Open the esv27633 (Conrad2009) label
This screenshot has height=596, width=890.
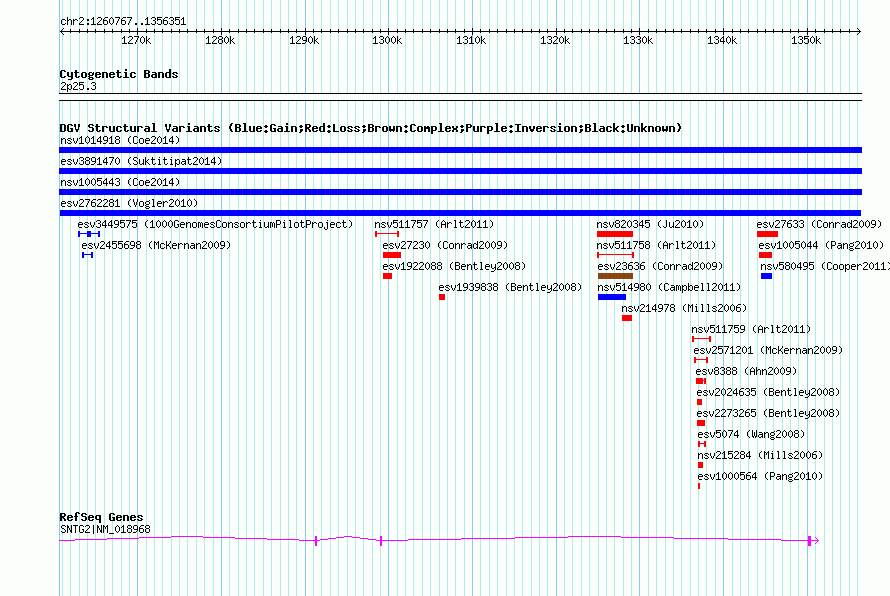[x=819, y=224]
